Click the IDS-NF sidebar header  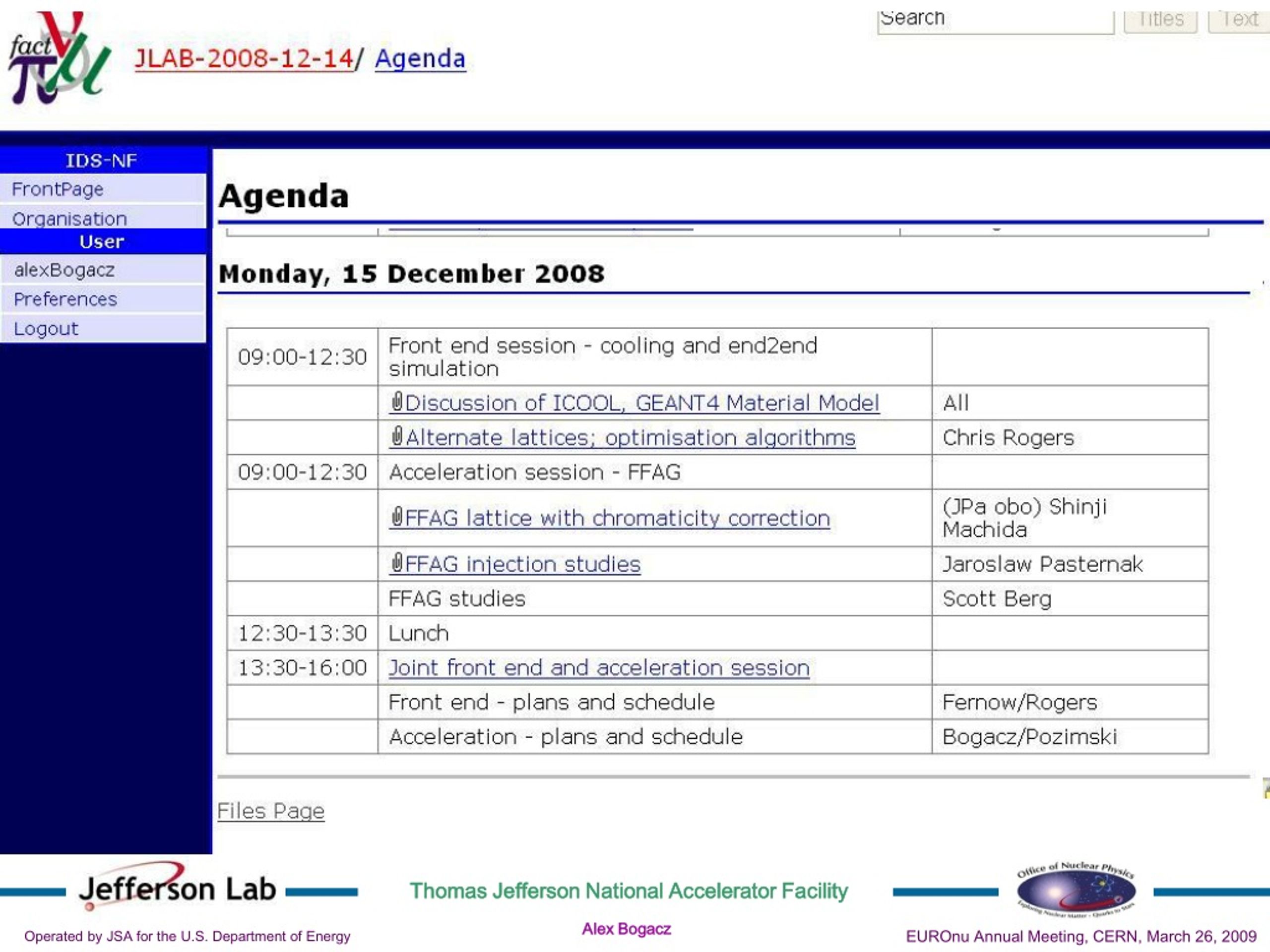point(103,161)
